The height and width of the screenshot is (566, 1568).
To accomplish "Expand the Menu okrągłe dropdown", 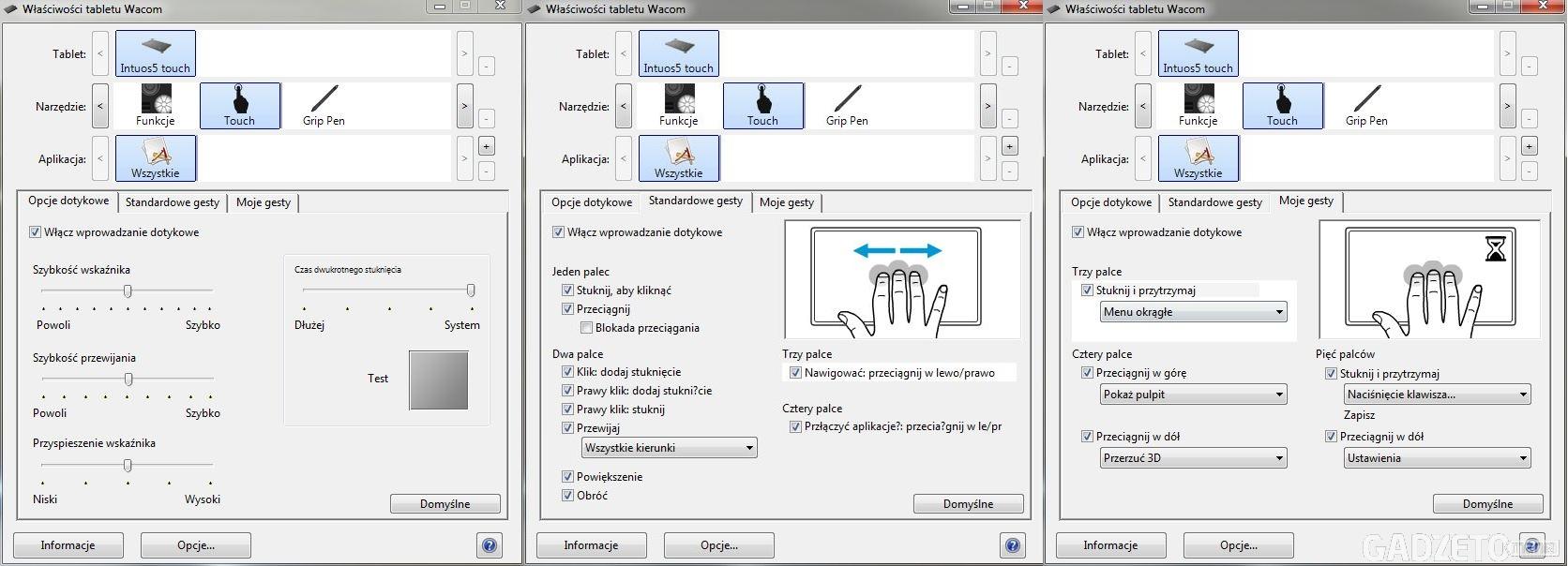I will pyautogui.click(x=1193, y=312).
